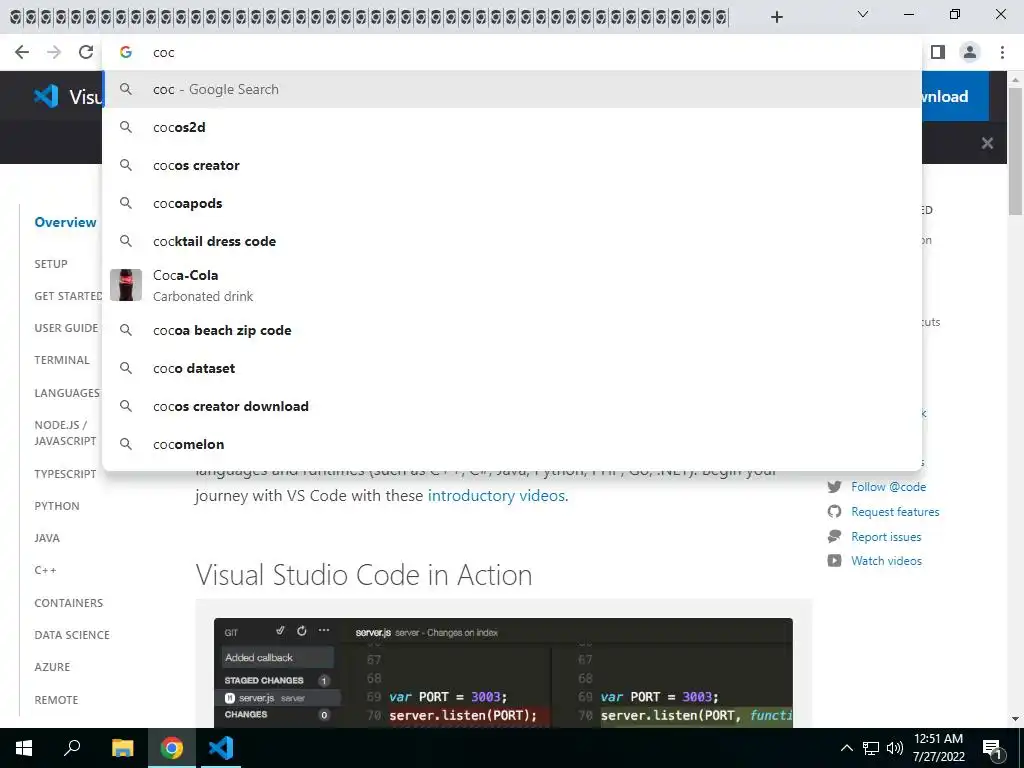1024x768 pixels.
Task: Click the Twitter bird icon
Action: click(x=835, y=487)
